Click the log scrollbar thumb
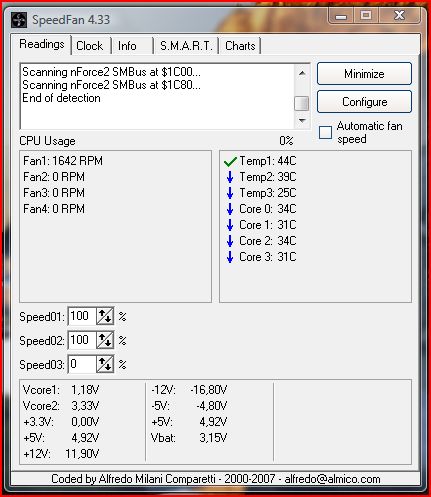This screenshot has width=431, height=497. 302,103
